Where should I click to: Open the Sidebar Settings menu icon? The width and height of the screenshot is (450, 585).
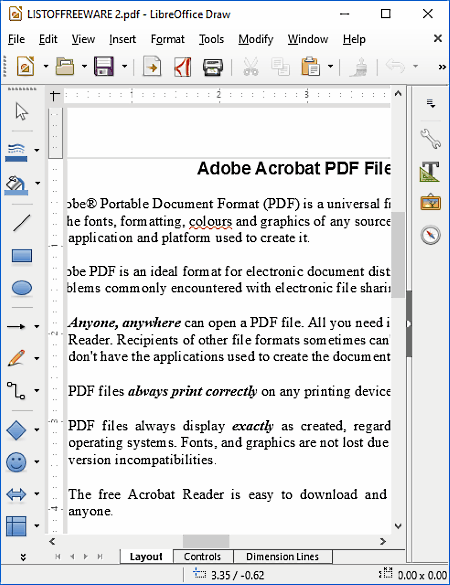431,103
